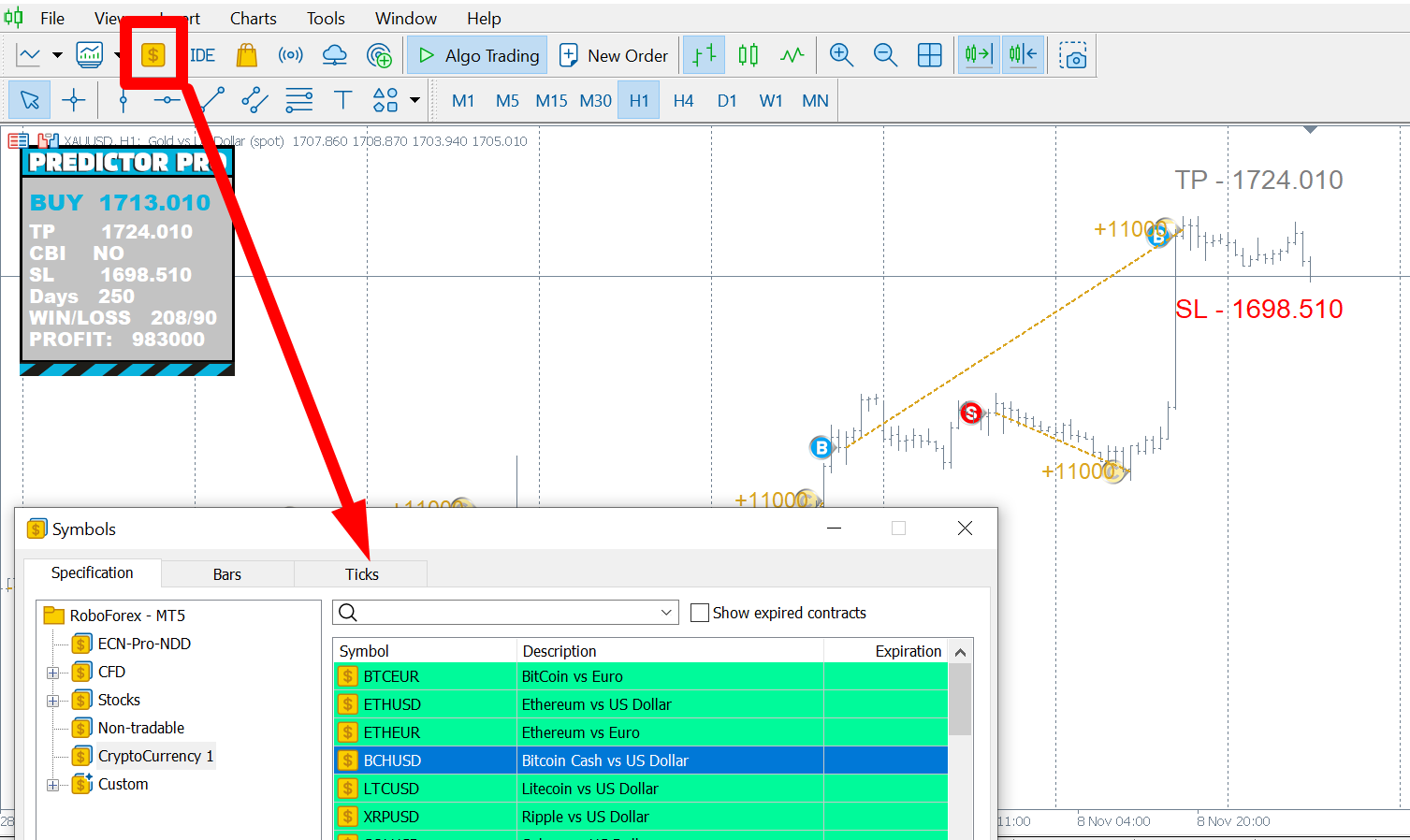Enable Show expired contracts checkbox
This screenshot has width=1410, height=840.
(x=699, y=613)
